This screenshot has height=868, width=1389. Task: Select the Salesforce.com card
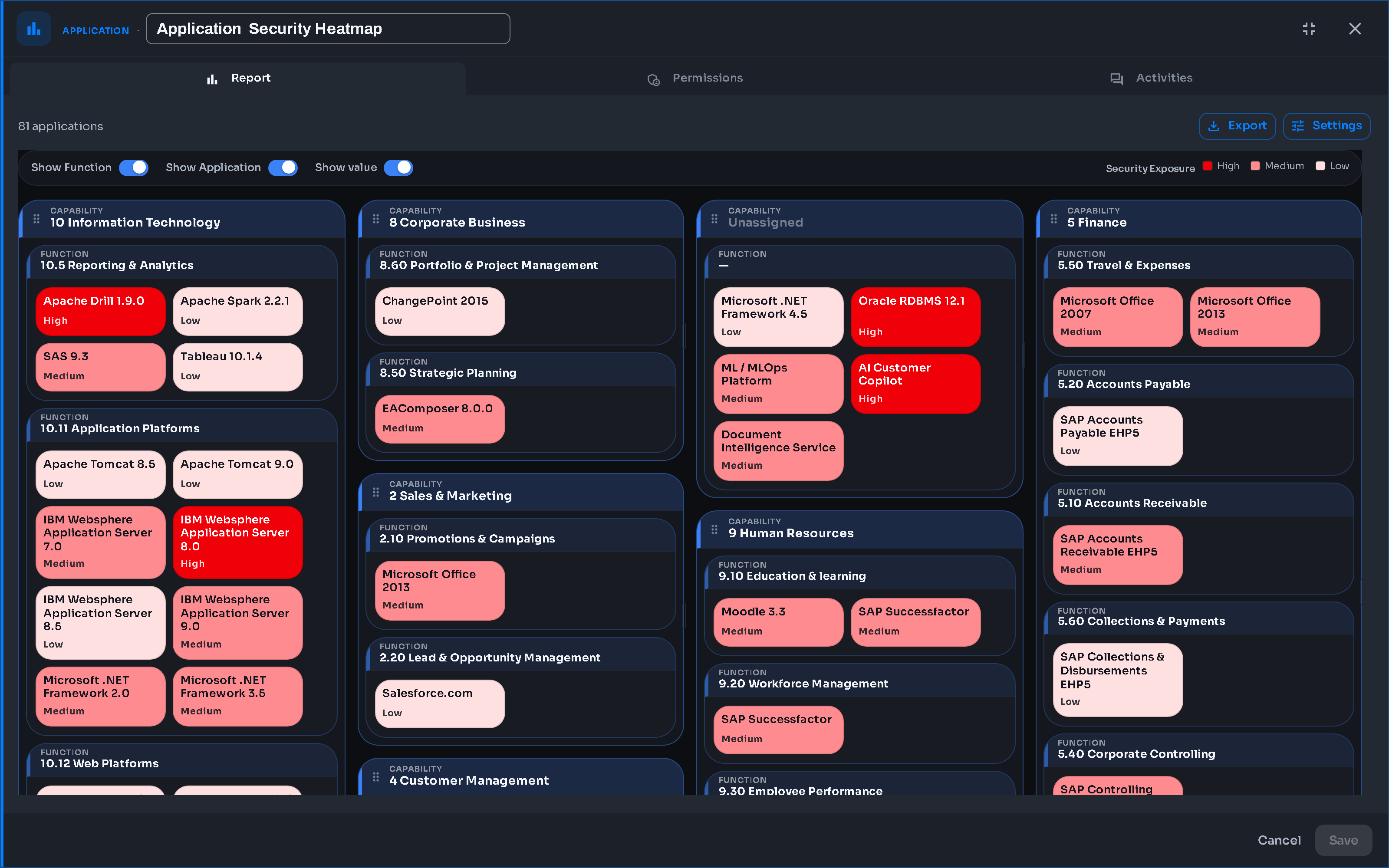440,704
